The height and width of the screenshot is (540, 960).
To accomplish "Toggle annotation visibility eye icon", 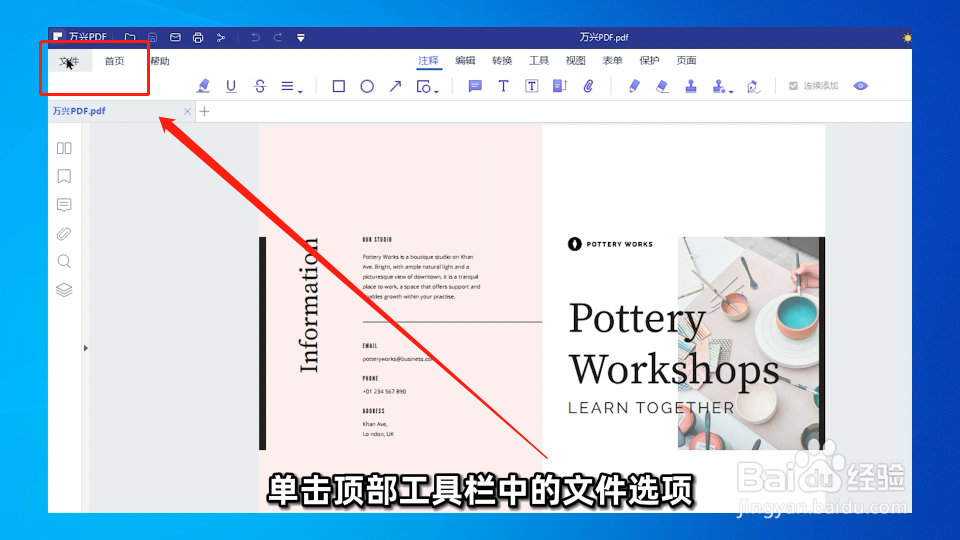I will 861,86.
